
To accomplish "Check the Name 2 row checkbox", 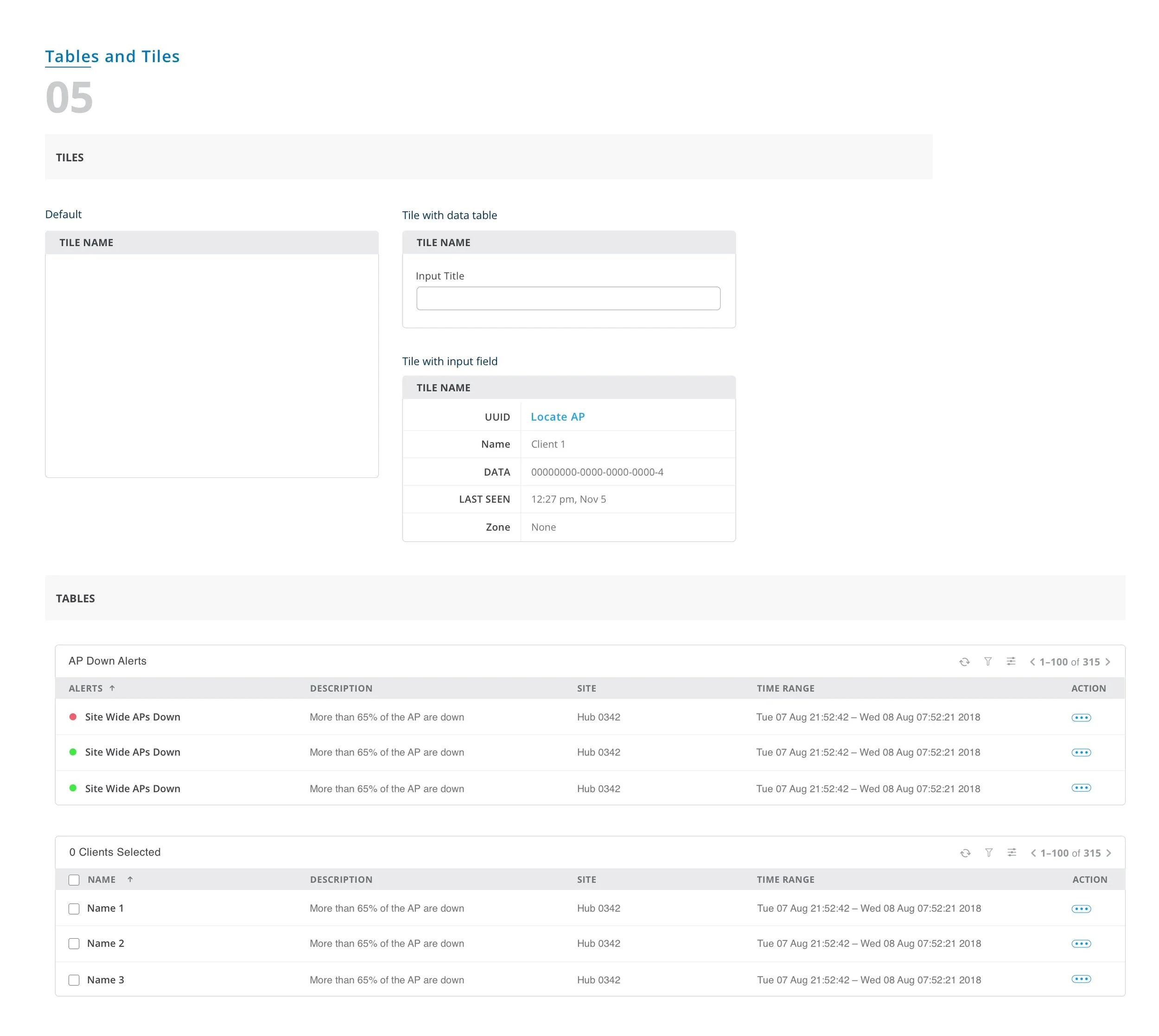I will tap(74, 944).
